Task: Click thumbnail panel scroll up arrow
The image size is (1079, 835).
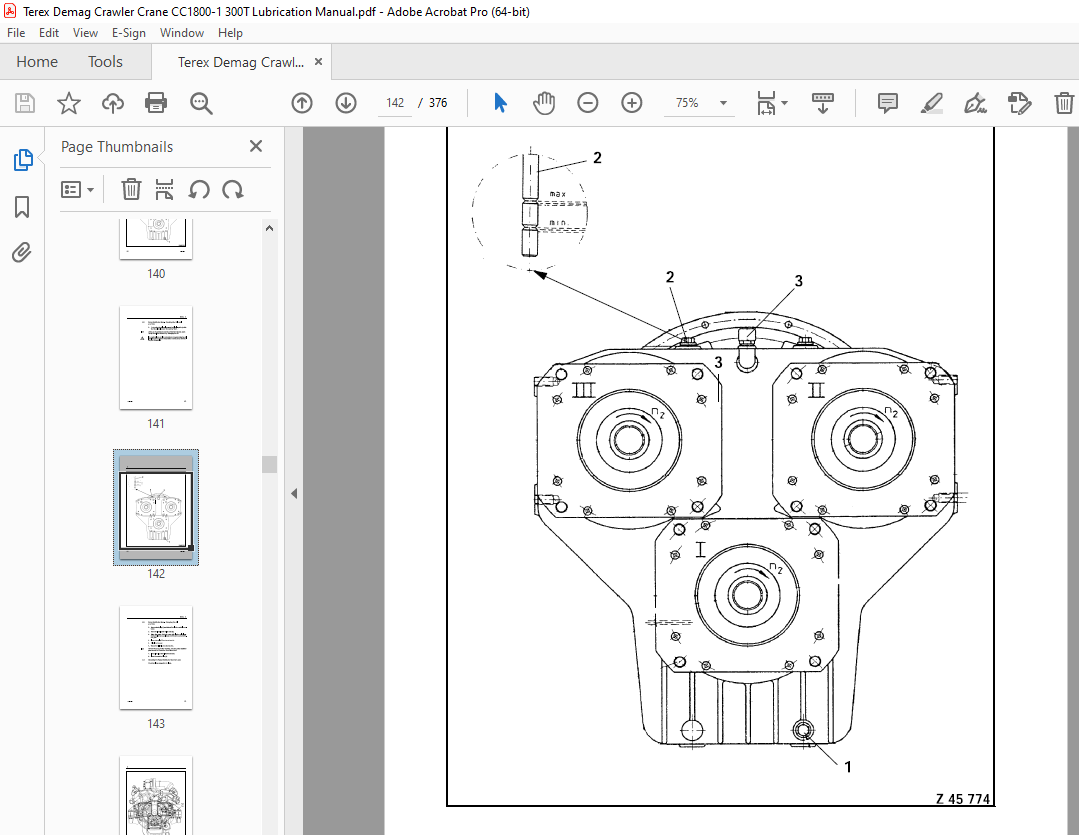Action: pos(270,228)
